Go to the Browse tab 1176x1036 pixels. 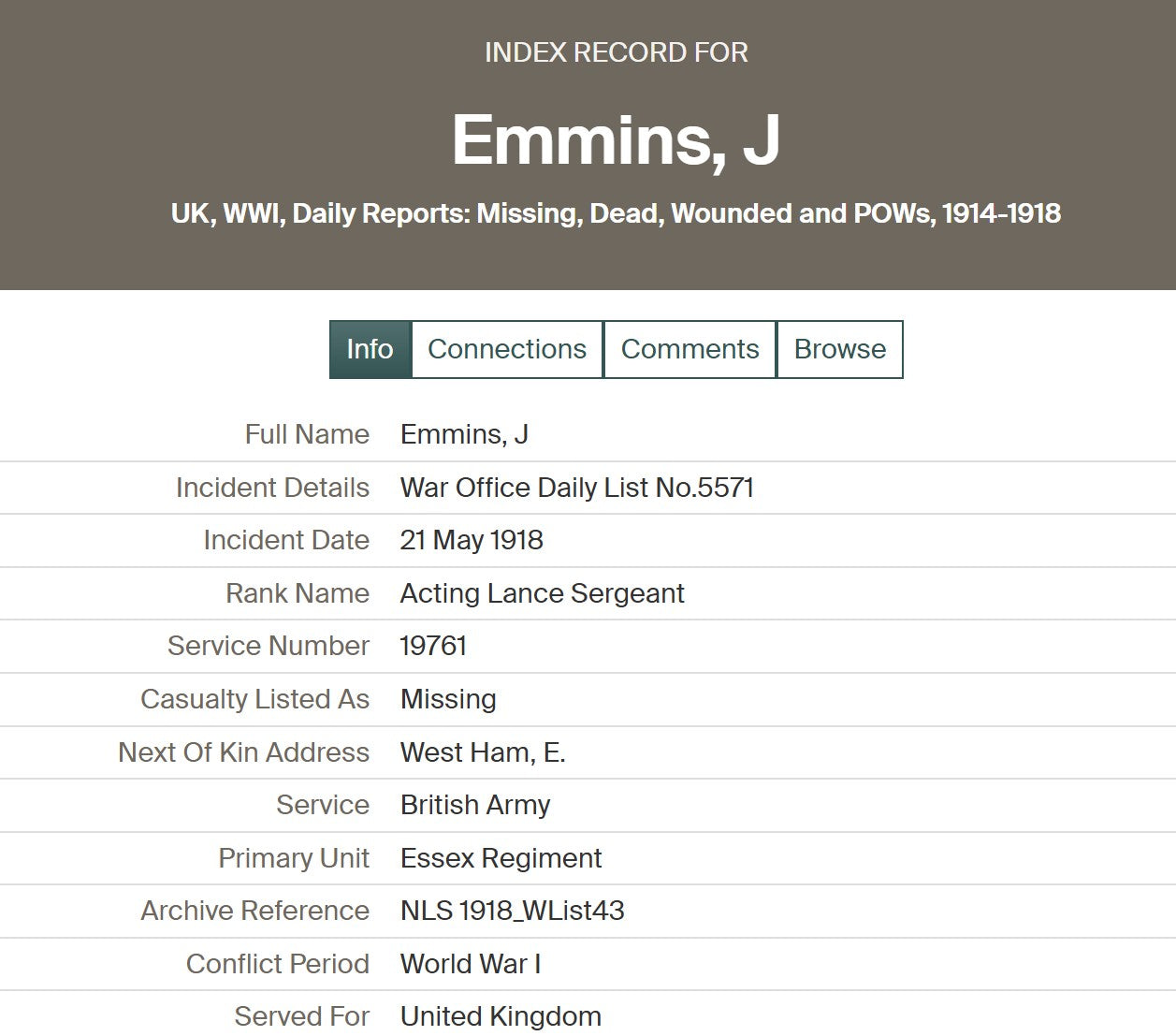click(x=839, y=349)
